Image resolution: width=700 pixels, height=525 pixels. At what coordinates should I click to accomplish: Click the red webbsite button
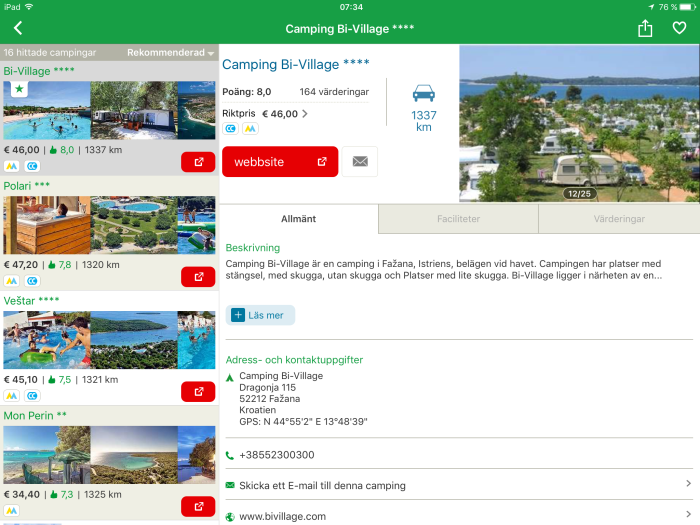tap(280, 162)
